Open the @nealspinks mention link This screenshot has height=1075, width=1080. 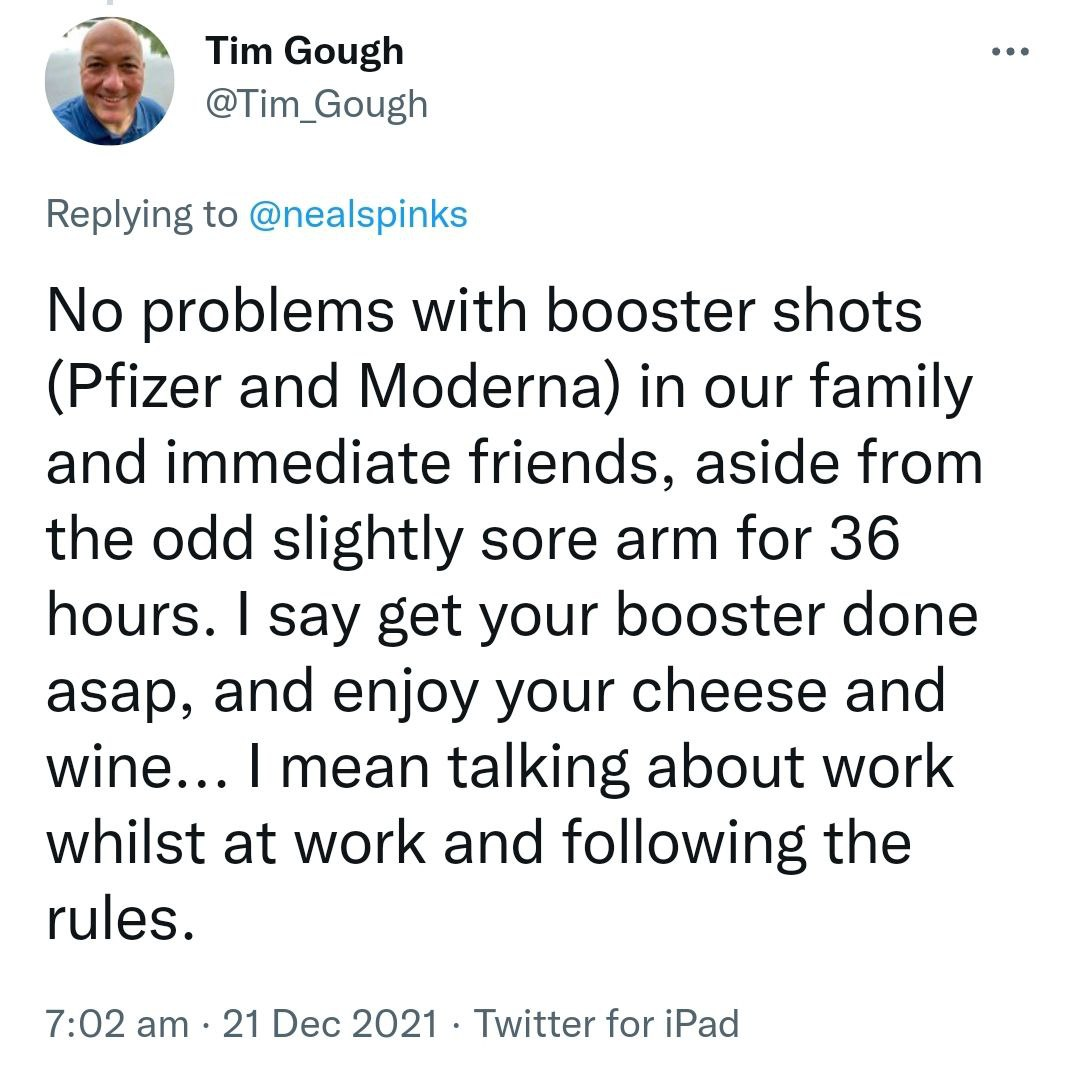[x=357, y=214]
